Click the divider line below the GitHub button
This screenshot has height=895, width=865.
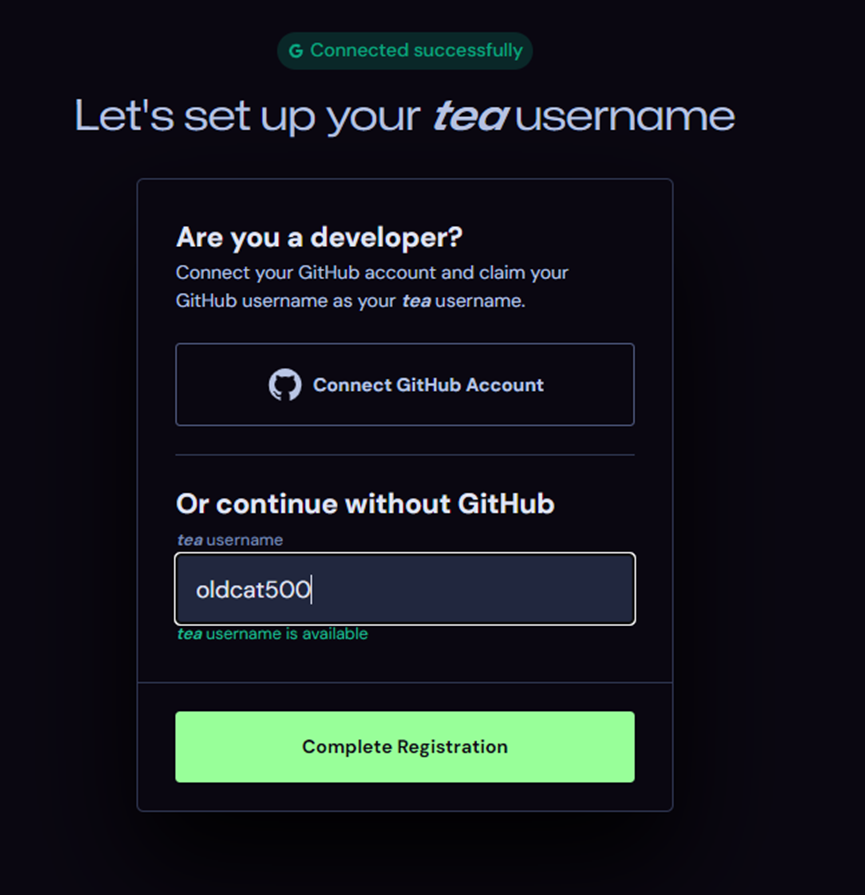tap(405, 455)
